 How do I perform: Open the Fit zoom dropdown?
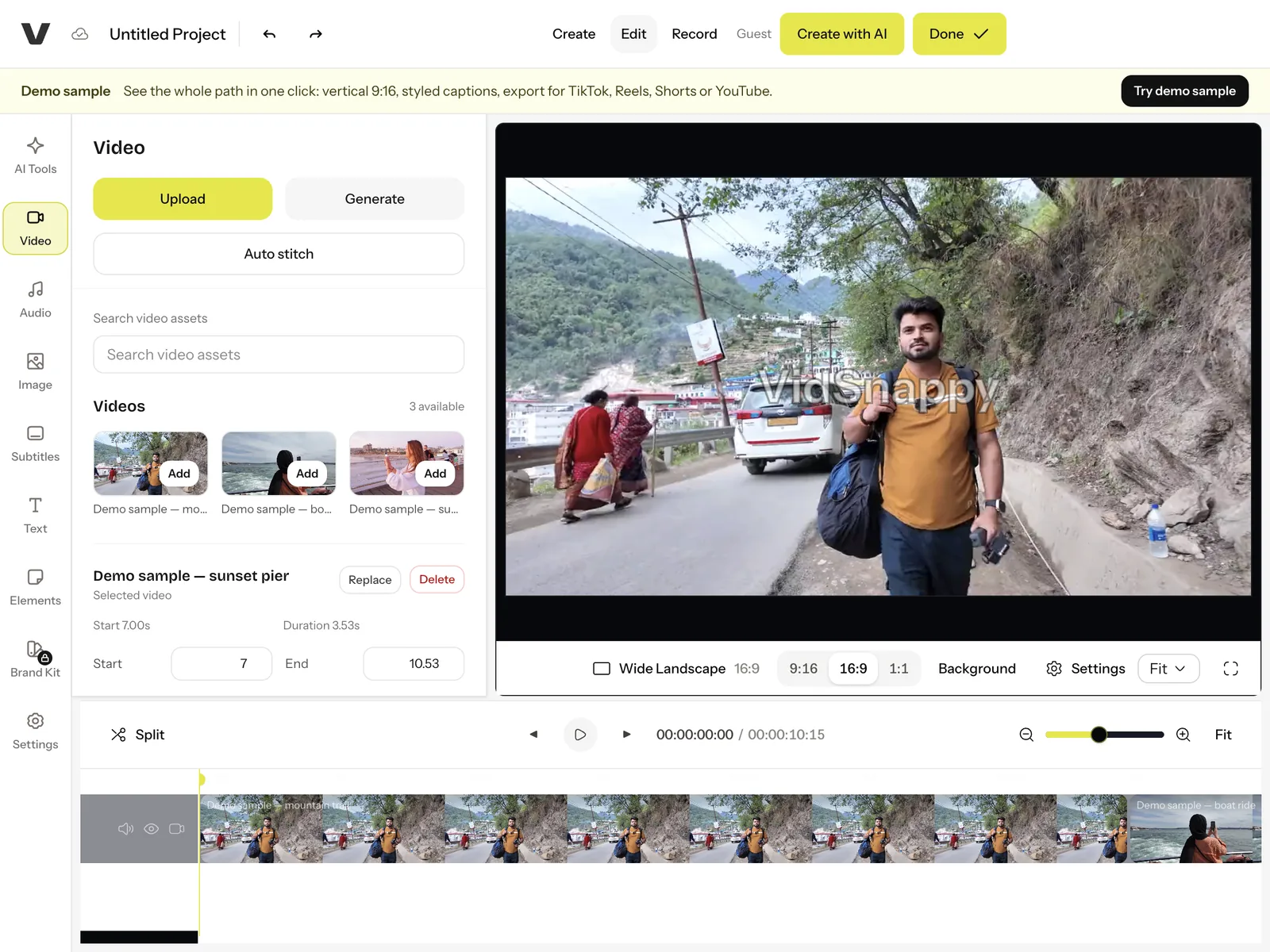1168,669
